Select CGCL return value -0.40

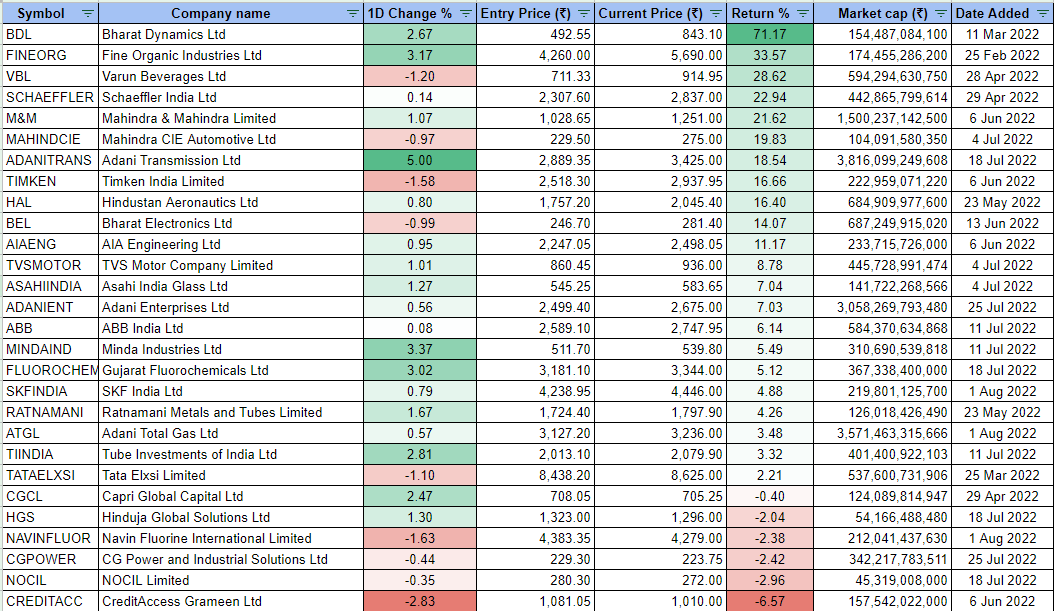[770, 497]
